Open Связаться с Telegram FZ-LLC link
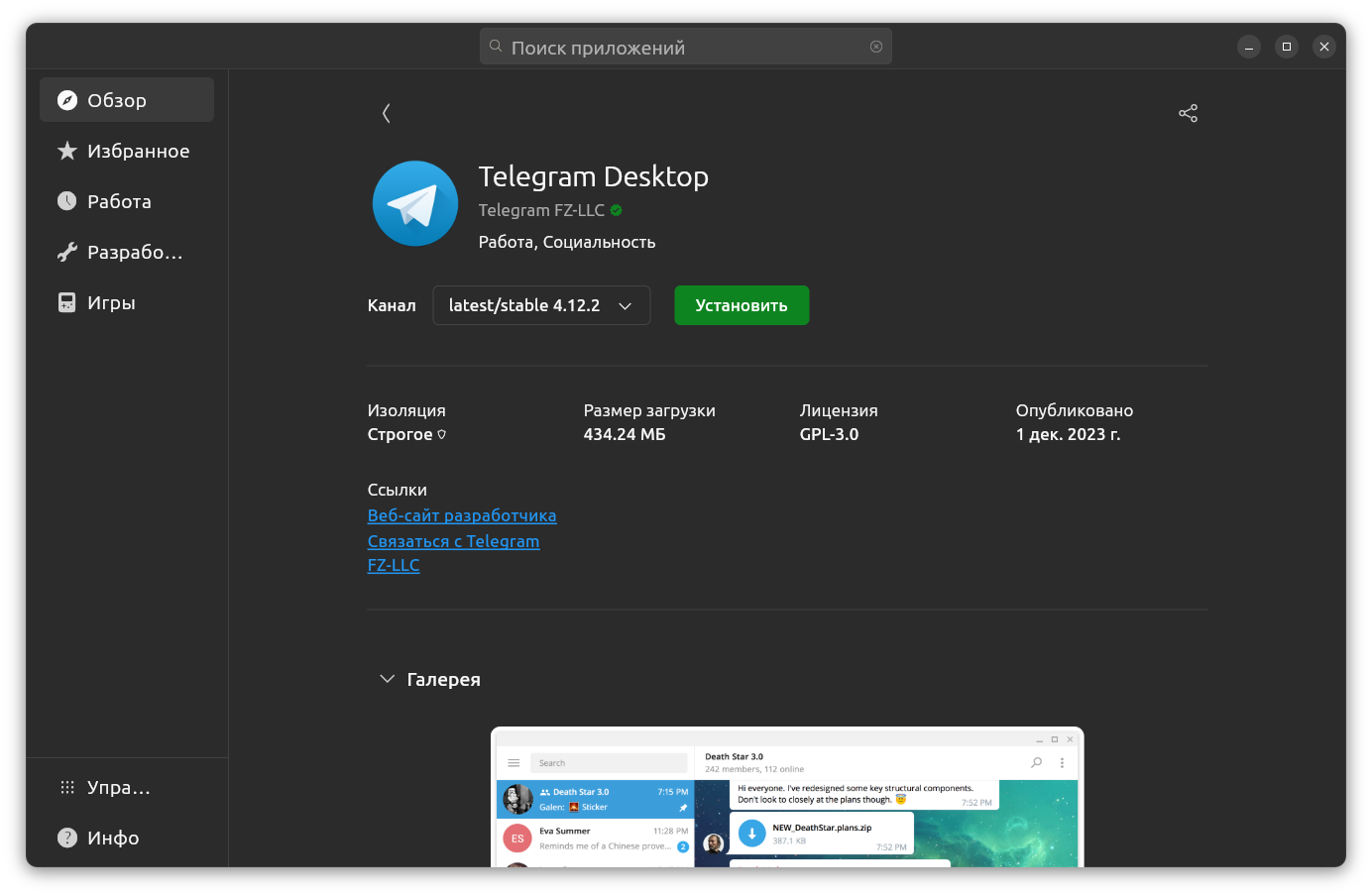 pyautogui.click(x=454, y=553)
